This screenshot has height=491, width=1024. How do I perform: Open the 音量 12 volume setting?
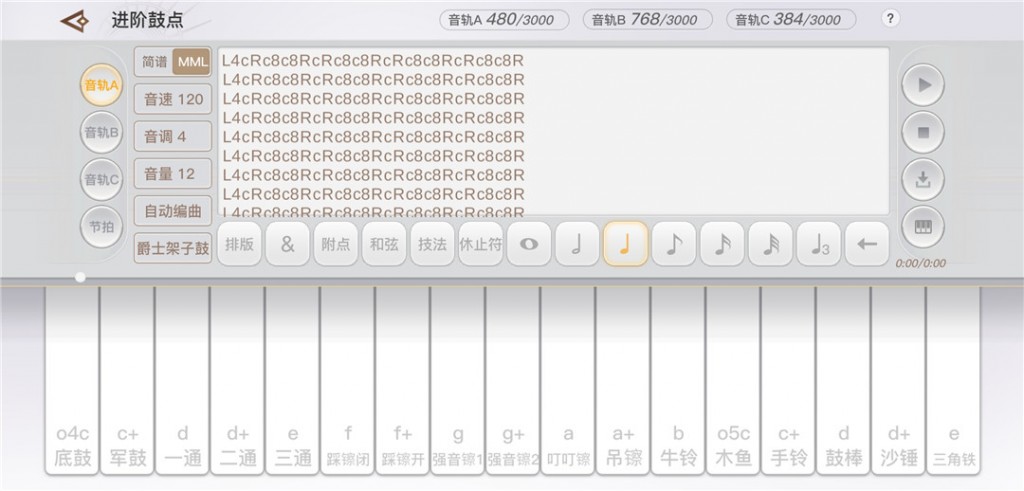coord(173,174)
